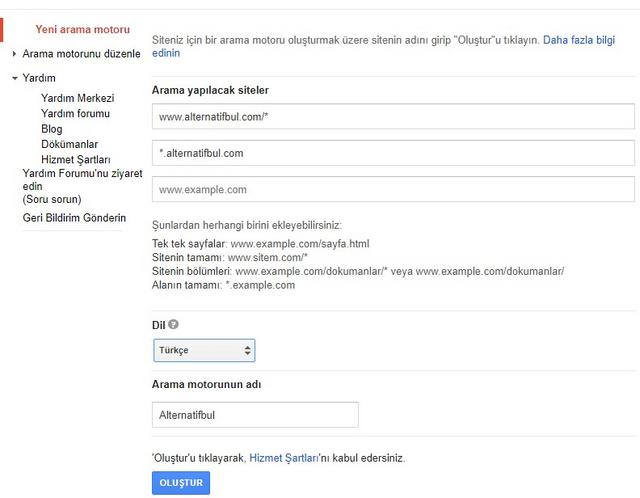Go to Blog in sidebar

[x=52, y=129]
